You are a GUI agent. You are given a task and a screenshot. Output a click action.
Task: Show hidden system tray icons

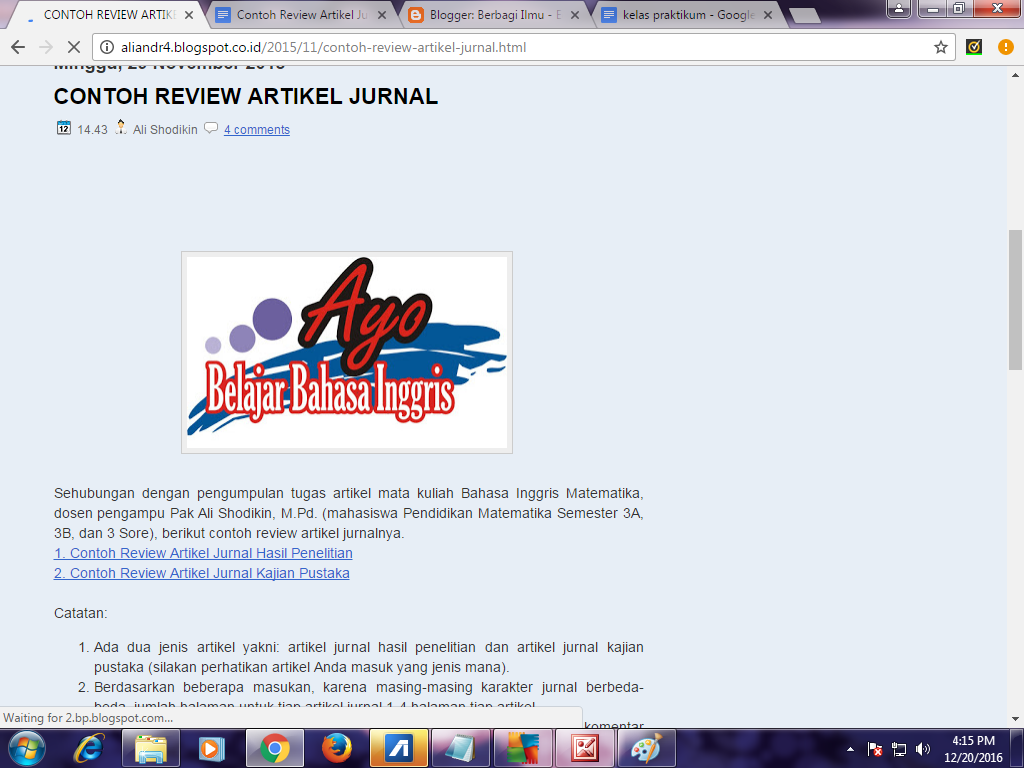point(850,749)
